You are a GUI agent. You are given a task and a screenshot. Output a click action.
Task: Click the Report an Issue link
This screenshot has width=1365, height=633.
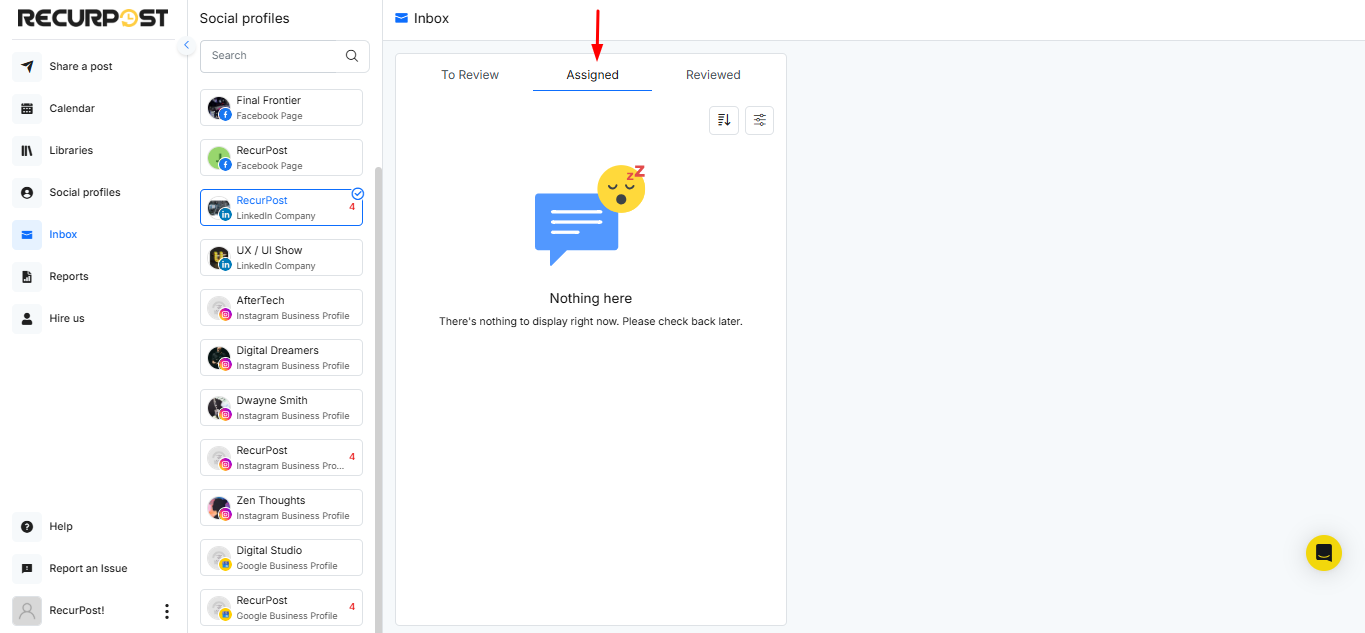[x=88, y=568]
